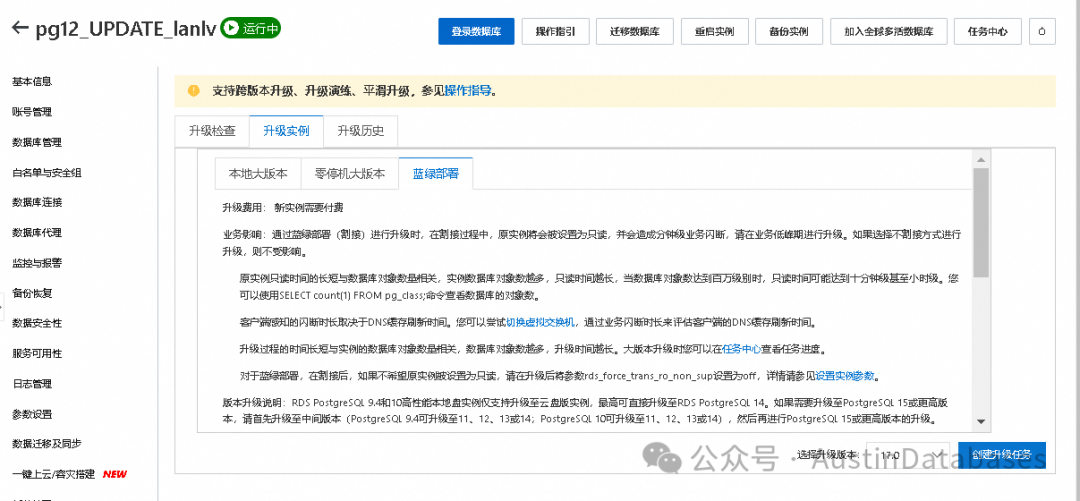Open 基本信息 in the sidebar
The height and width of the screenshot is (501, 1080).
coord(32,81)
